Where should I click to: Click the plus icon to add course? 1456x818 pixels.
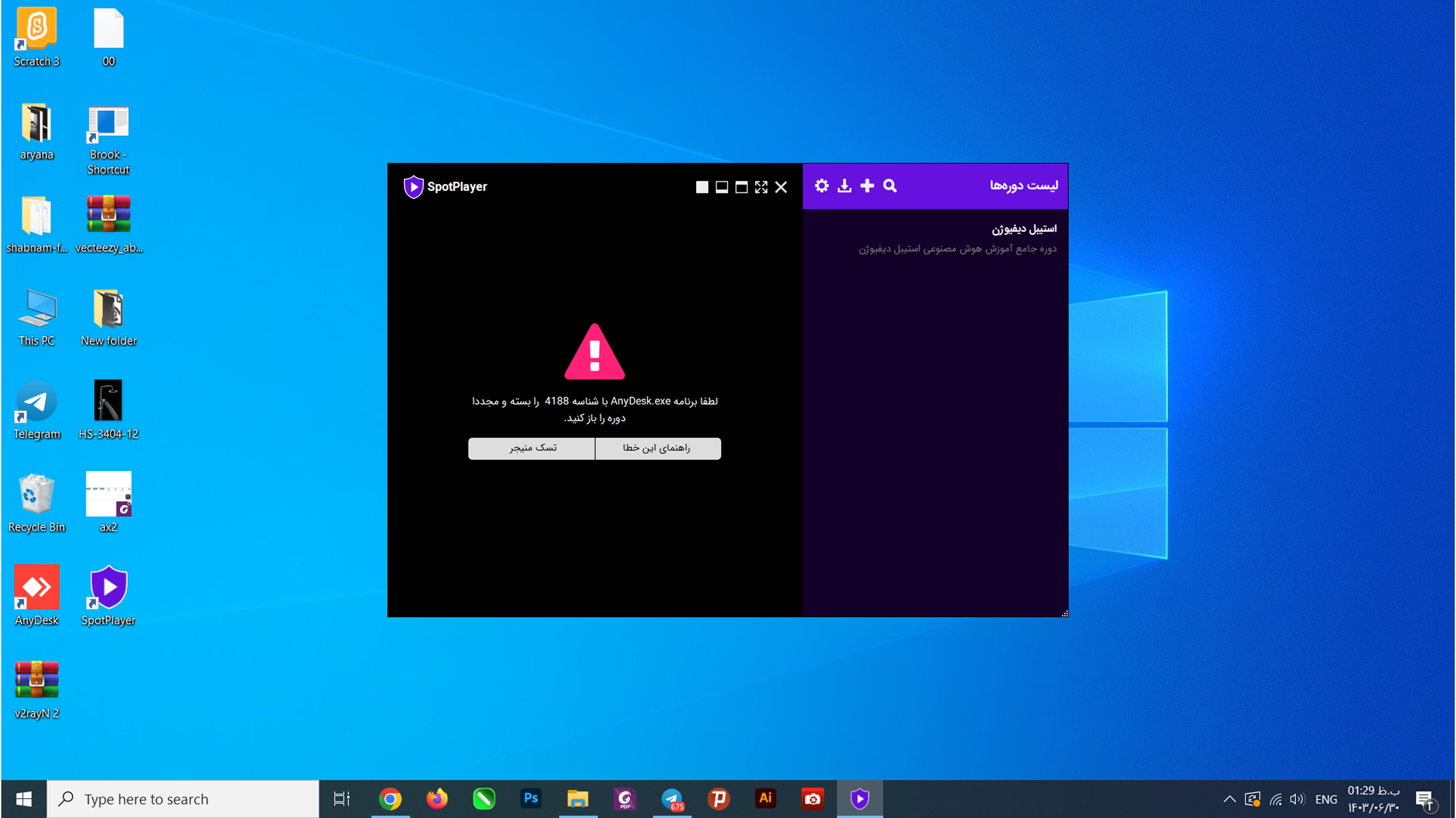pos(867,186)
